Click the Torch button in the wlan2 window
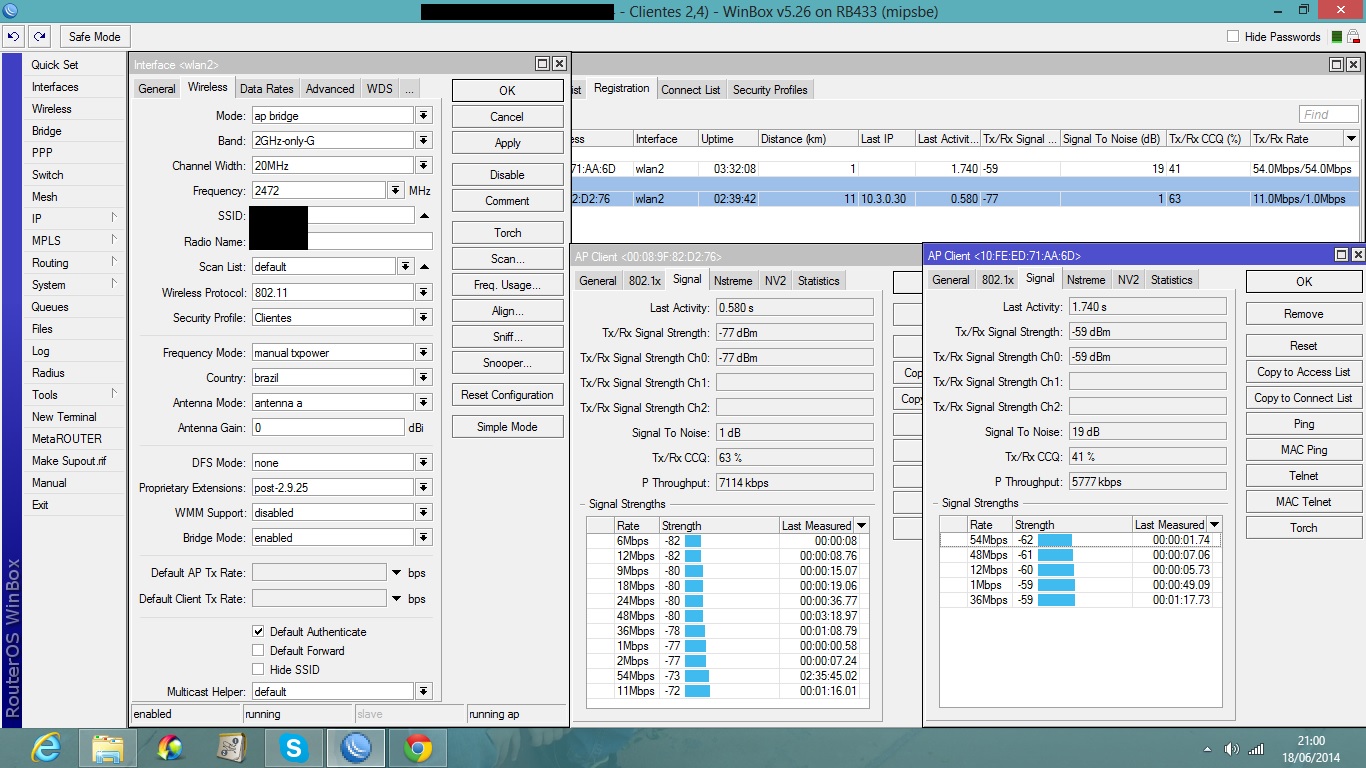This screenshot has width=1366, height=768. (508, 233)
